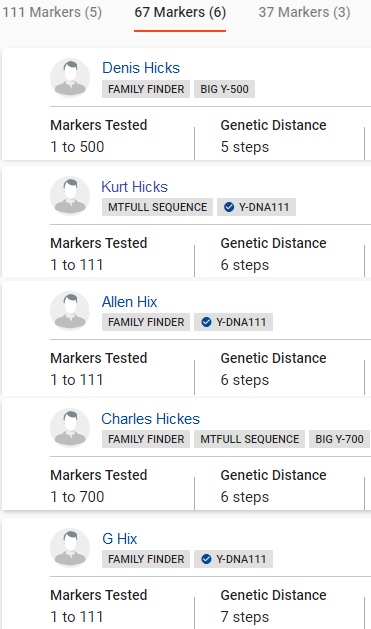Open G Hix match name link
371x629 pixels.
120,539
